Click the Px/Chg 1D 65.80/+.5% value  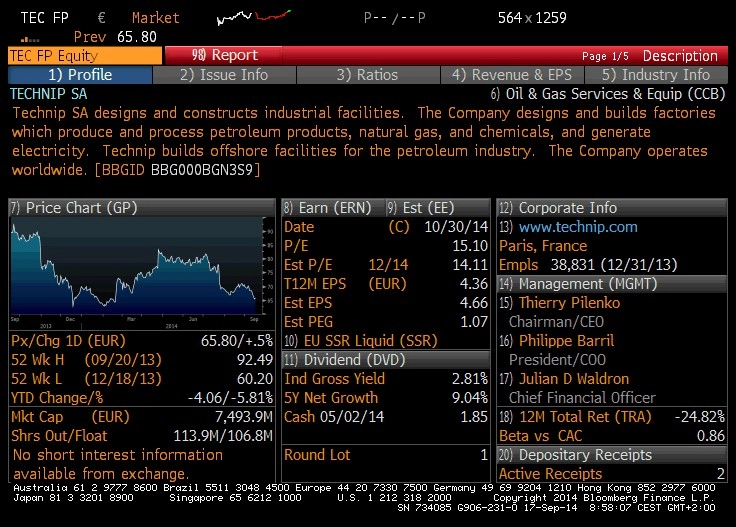click(x=237, y=341)
